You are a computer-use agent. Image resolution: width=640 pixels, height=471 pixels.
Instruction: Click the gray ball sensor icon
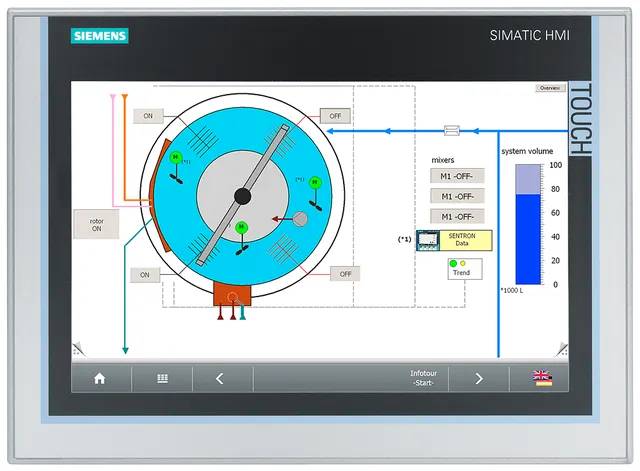click(x=300, y=219)
